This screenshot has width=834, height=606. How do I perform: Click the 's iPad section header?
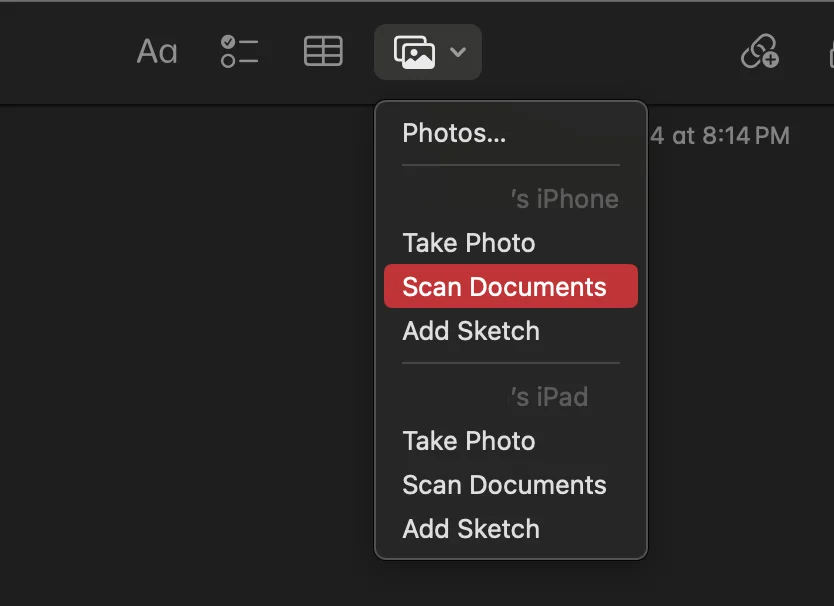click(x=549, y=397)
